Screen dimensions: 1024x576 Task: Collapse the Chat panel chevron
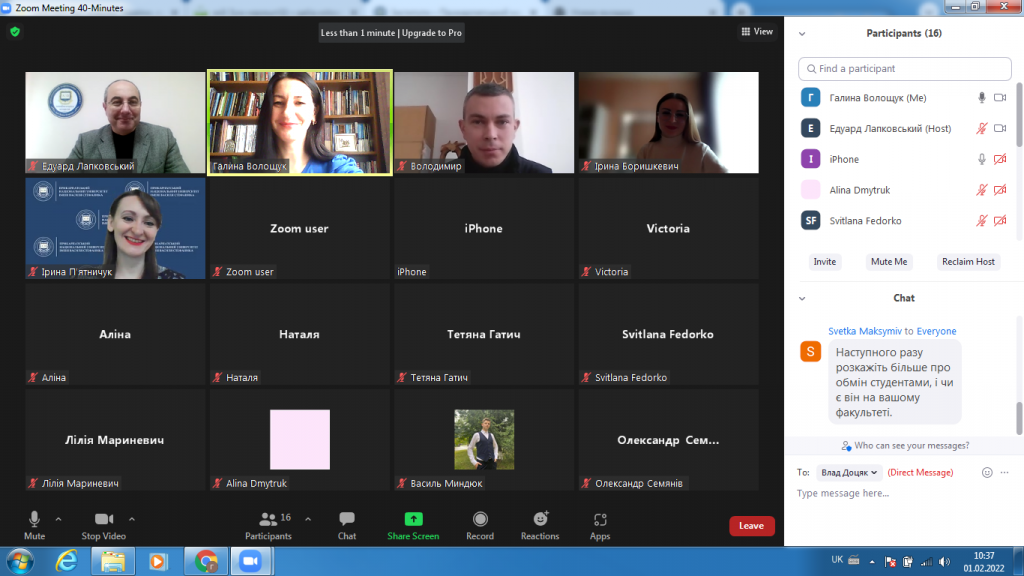[x=802, y=298]
